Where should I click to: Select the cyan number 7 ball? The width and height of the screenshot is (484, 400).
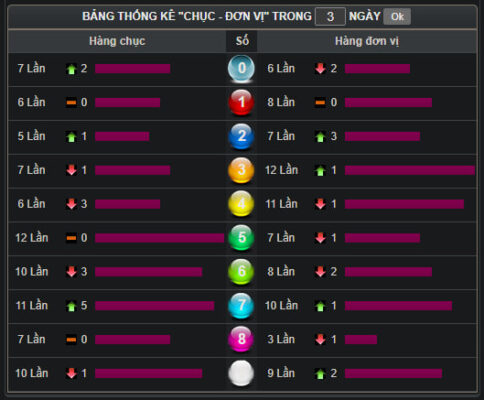(241, 306)
